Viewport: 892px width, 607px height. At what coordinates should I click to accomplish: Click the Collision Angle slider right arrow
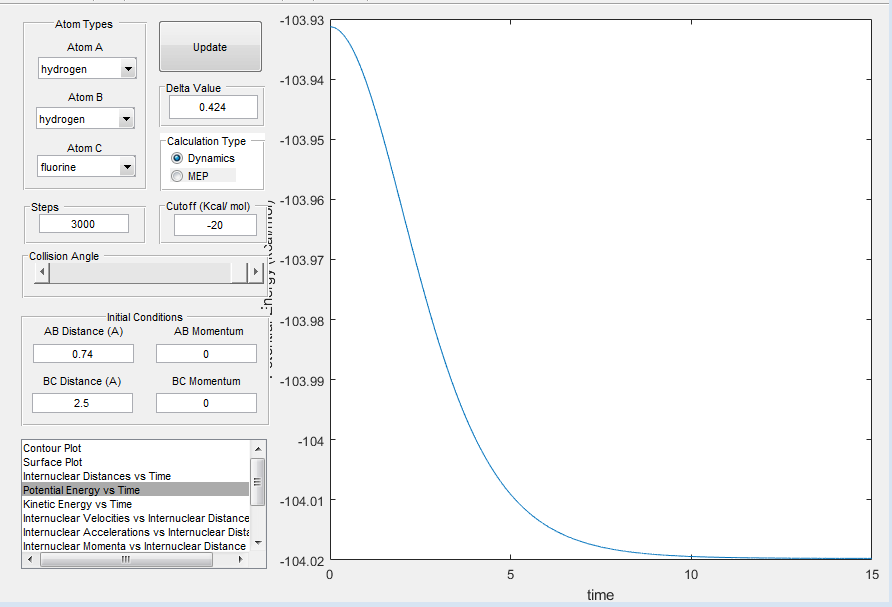pyautogui.click(x=255, y=272)
